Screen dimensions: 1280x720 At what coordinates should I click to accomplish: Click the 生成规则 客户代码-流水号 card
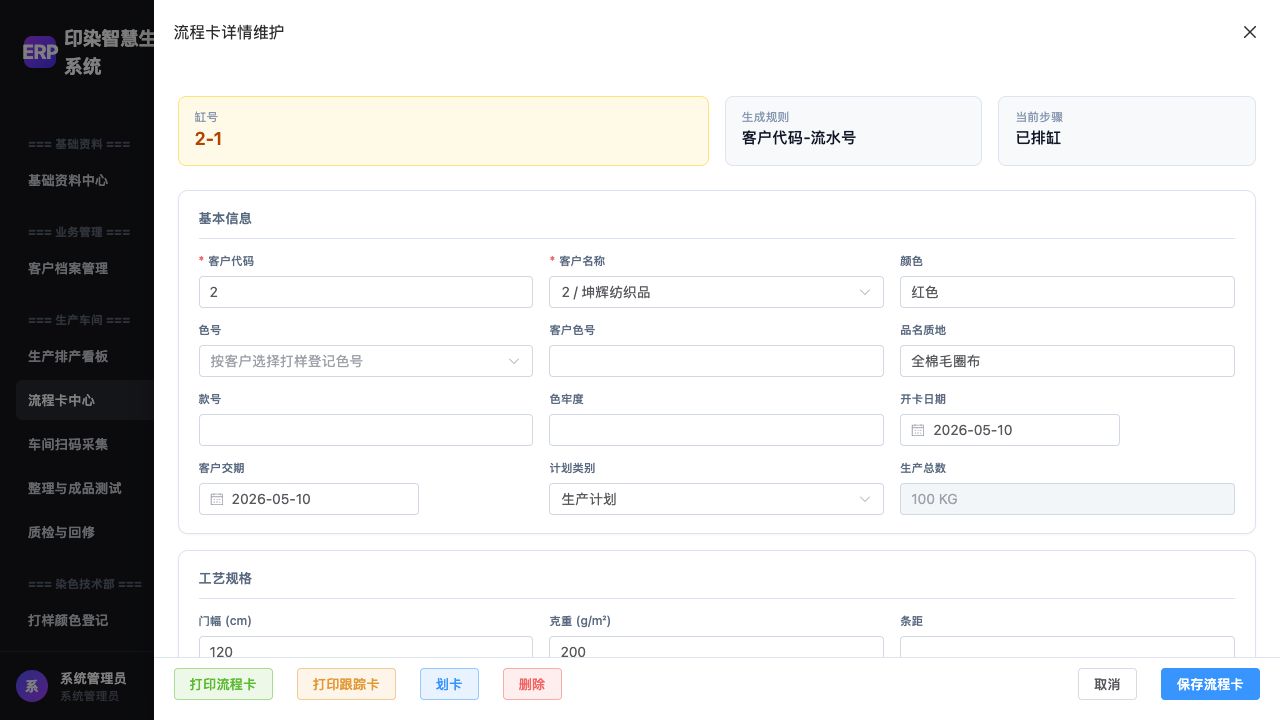(x=853, y=131)
